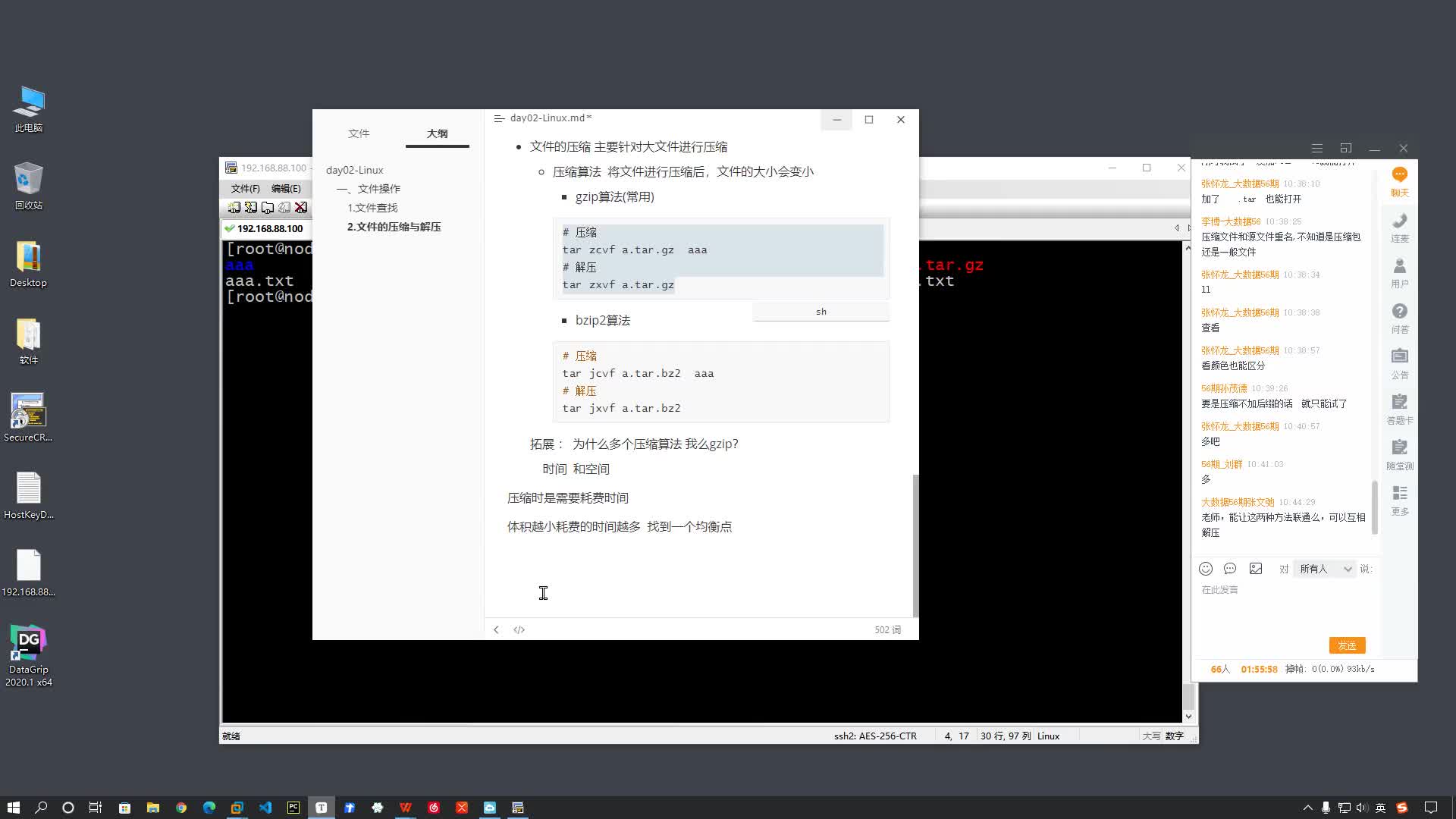Switch to the 文件 tab in Typora sidebar
1456x819 pixels.
point(359,133)
